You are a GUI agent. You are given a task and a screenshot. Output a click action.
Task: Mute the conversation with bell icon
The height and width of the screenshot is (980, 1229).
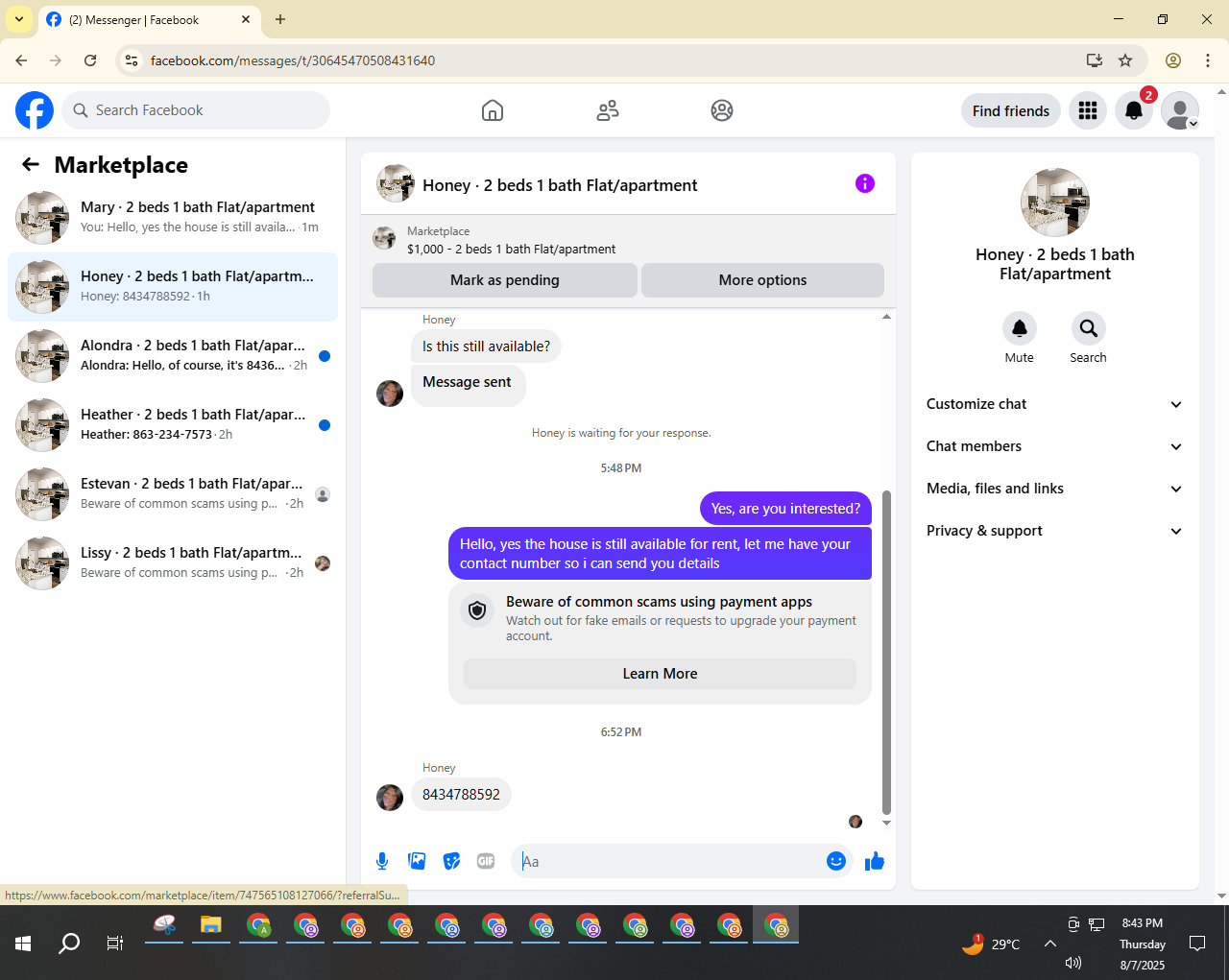pos(1020,328)
